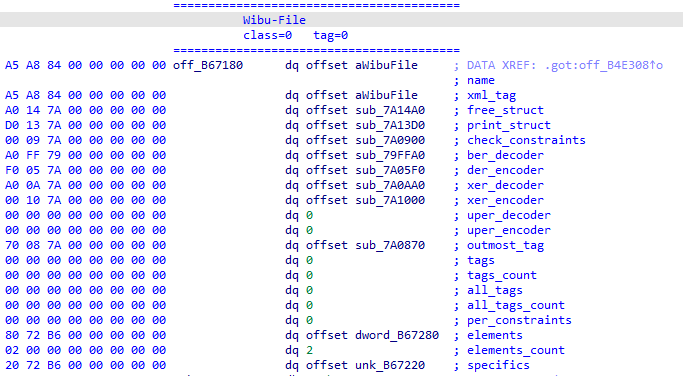
Task: Follow the .got:off_B4E308 data xref
Action: point(604,65)
